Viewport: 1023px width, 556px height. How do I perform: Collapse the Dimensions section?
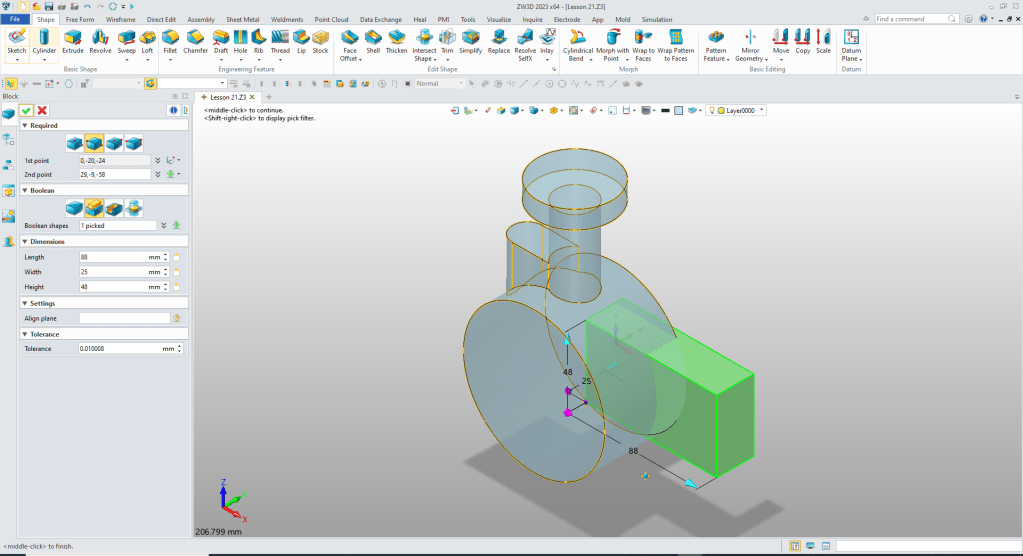coord(23,241)
